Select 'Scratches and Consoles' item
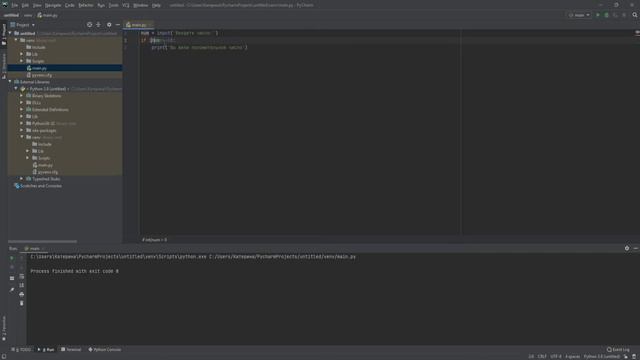Image resolution: width=640 pixels, height=360 pixels. [x=38, y=186]
